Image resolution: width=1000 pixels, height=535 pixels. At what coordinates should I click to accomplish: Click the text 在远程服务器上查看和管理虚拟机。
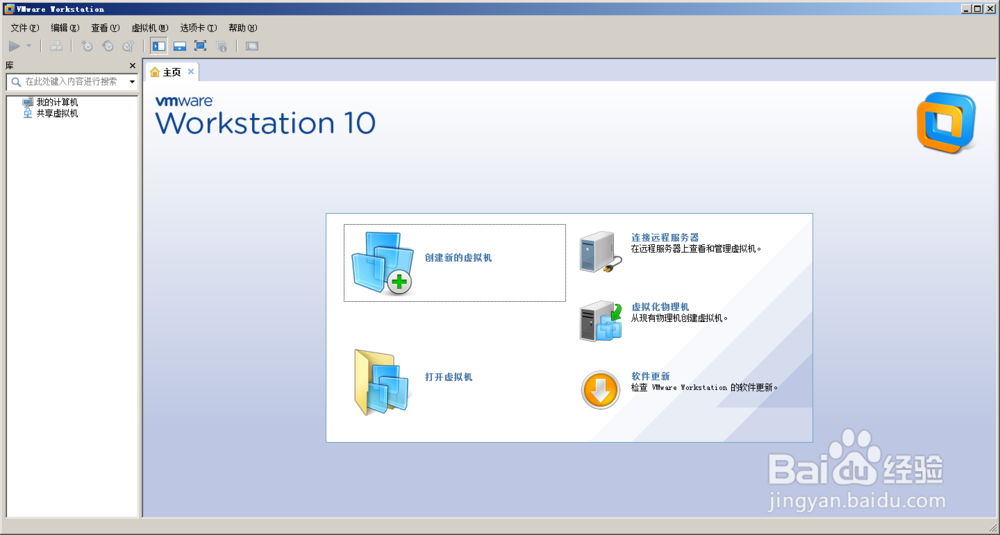[696, 249]
